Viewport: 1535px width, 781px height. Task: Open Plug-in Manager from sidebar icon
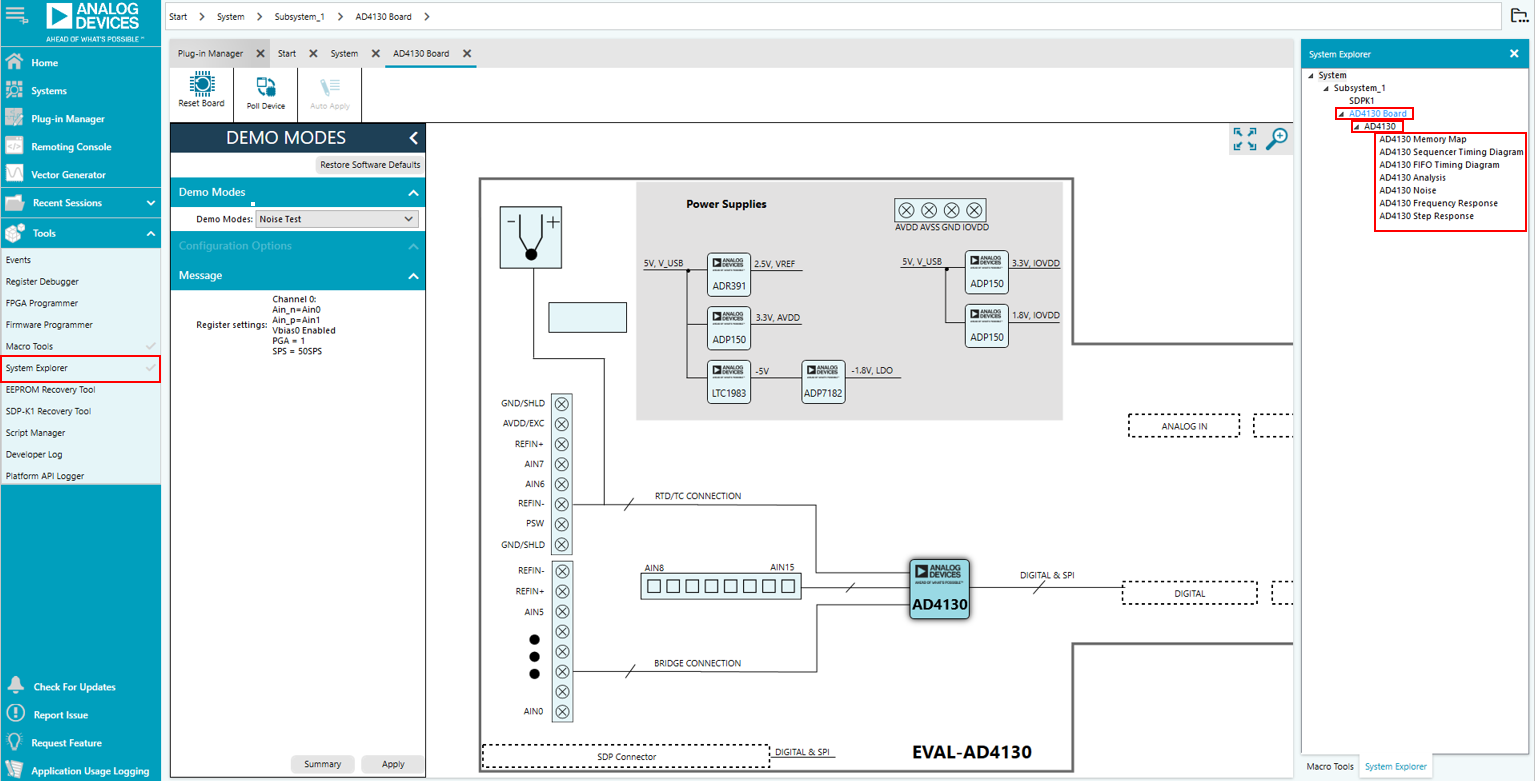click(x=15, y=118)
